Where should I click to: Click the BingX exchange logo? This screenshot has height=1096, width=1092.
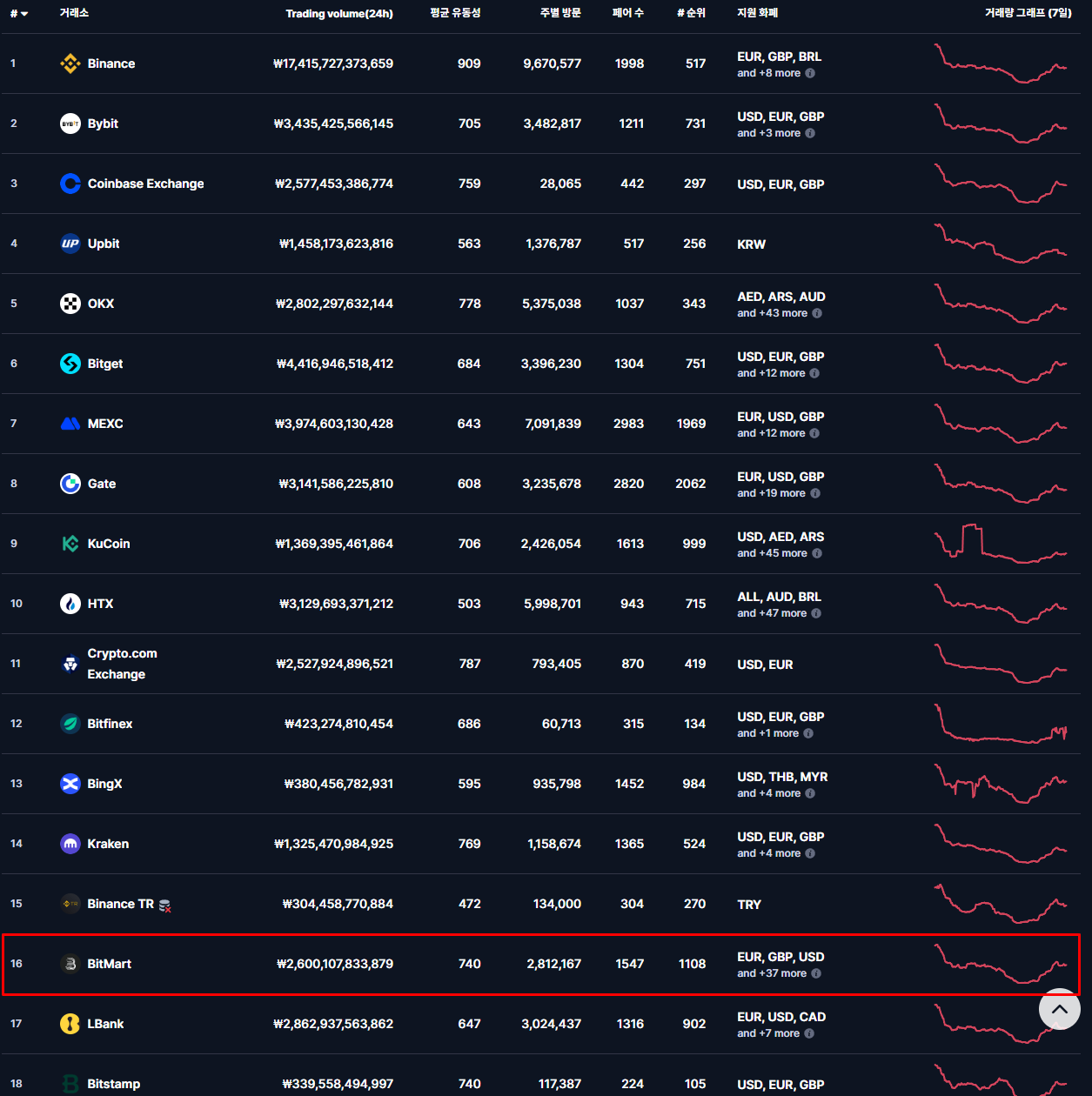70,784
